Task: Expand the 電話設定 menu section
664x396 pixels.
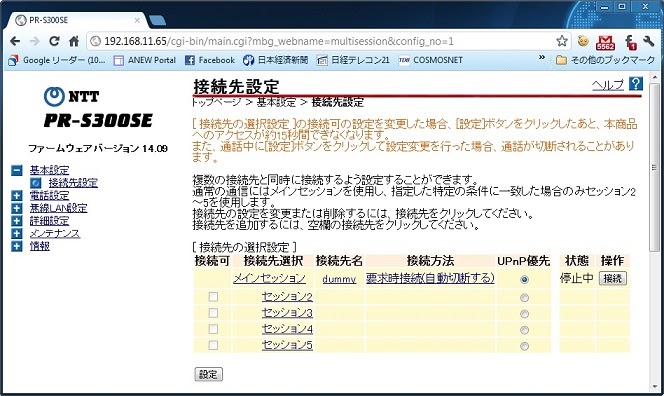Action: tap(17, 196)
